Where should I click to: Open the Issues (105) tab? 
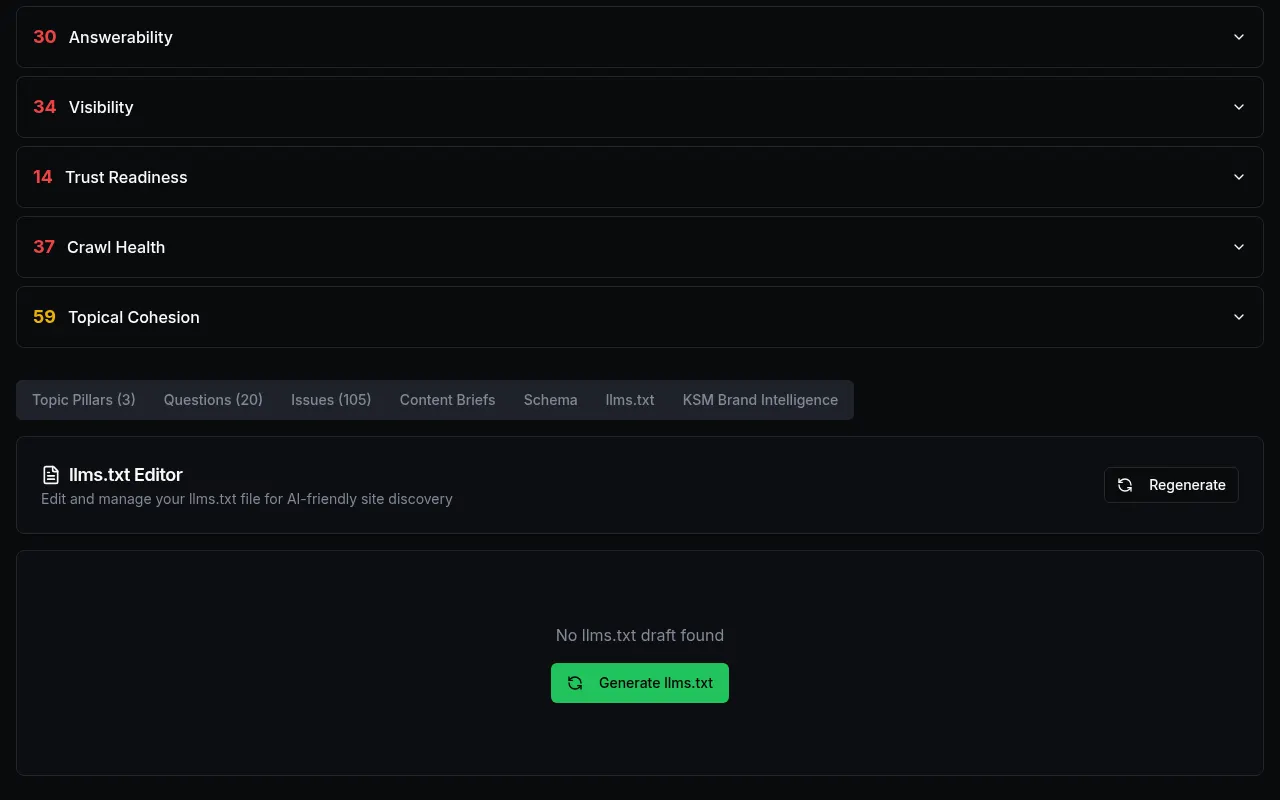click(331, 400)
